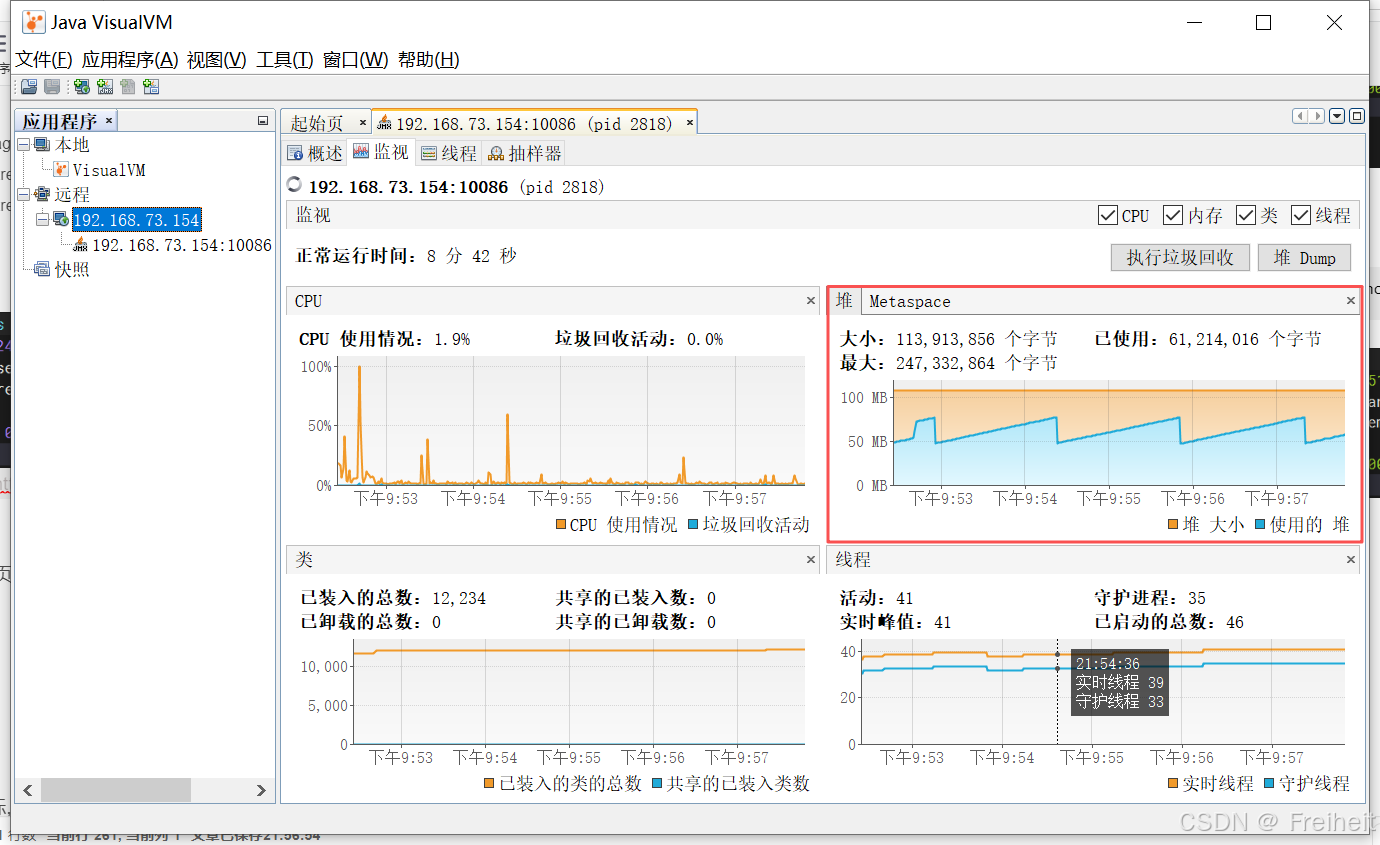Viewport: 1380px width, 845px height.
Task: Close the 起始页 tab
Action: coord(362,123)
